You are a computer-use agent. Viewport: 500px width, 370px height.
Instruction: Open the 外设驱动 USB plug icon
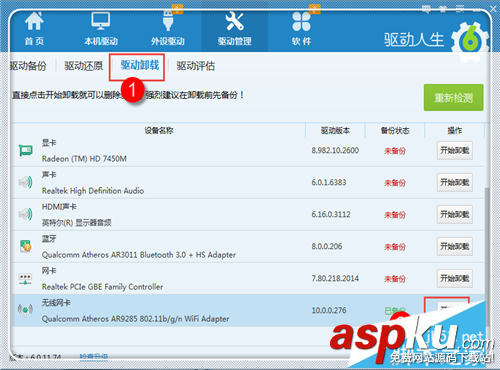coord(168,21)
